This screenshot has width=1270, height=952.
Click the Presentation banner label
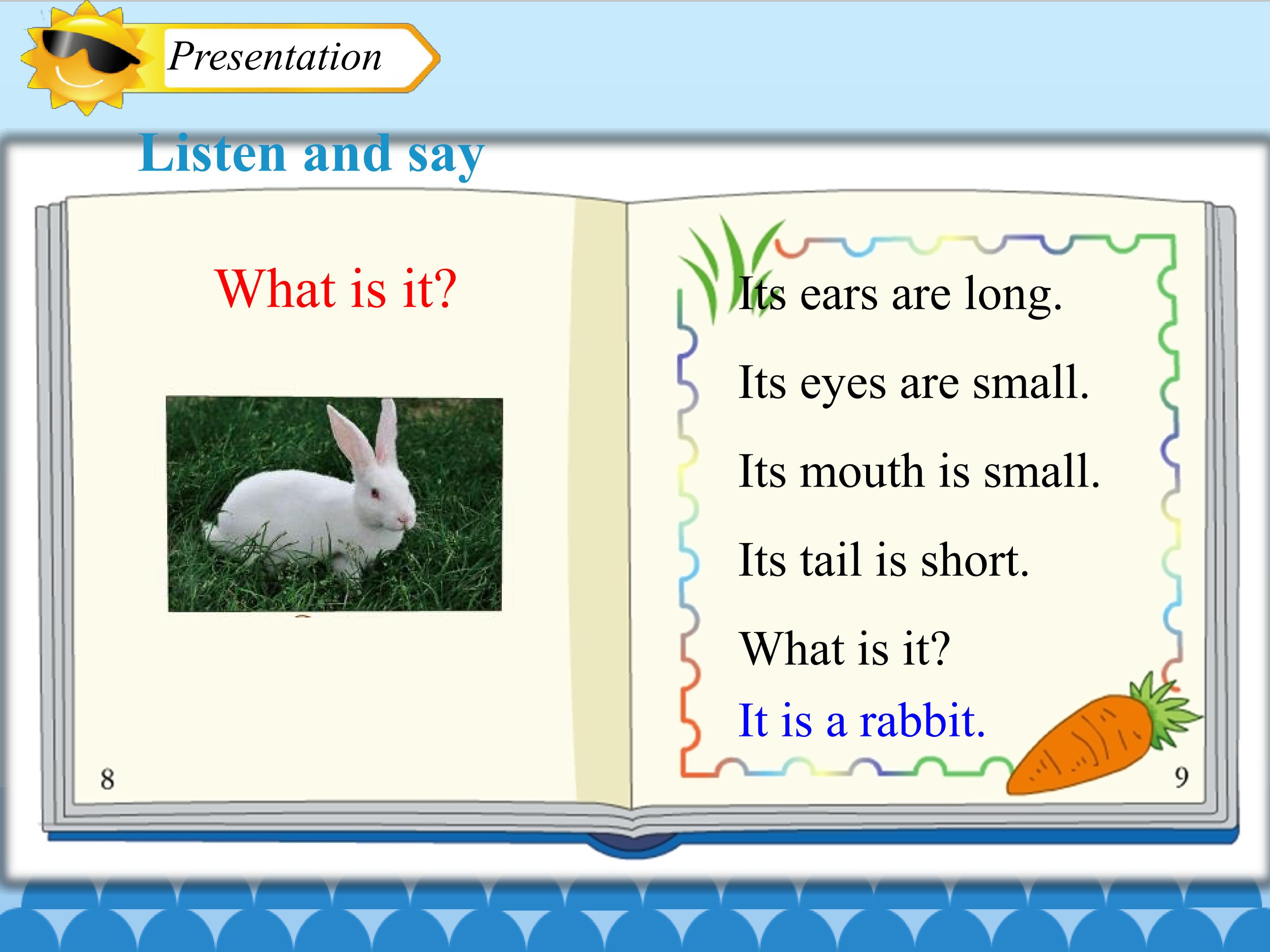274,57
